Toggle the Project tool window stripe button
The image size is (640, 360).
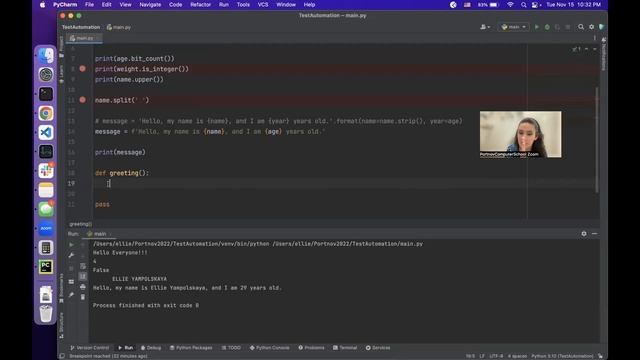pos(61,46)
